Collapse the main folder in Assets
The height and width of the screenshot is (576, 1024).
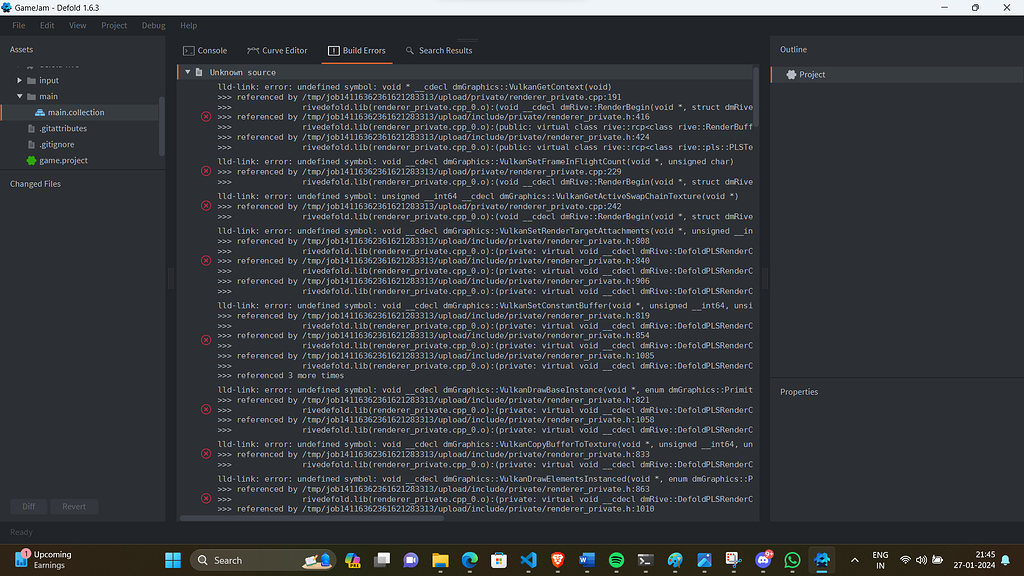pos(21,96)
